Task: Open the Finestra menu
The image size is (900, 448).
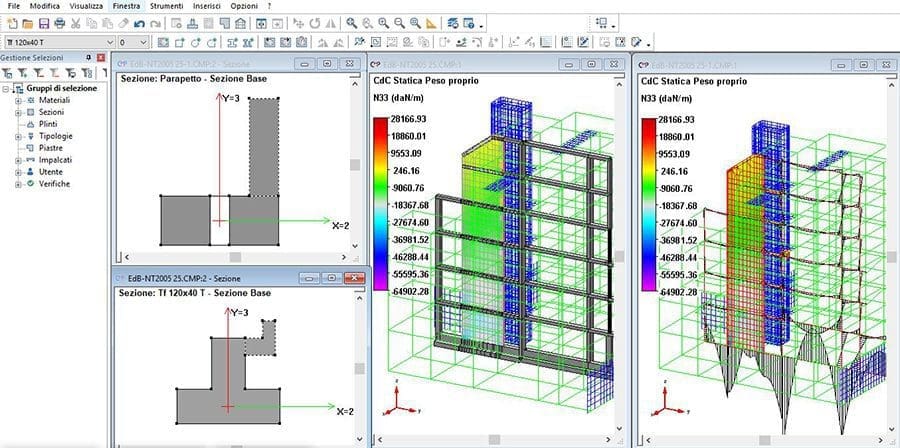Action: [126, 6]
